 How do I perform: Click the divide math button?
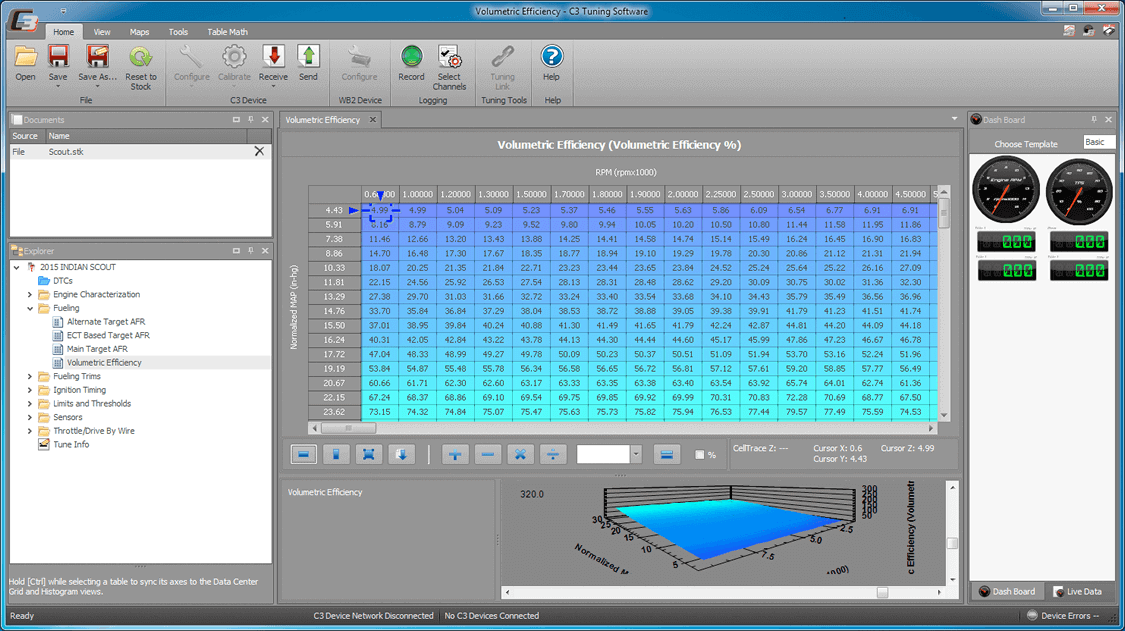point(553,454)
